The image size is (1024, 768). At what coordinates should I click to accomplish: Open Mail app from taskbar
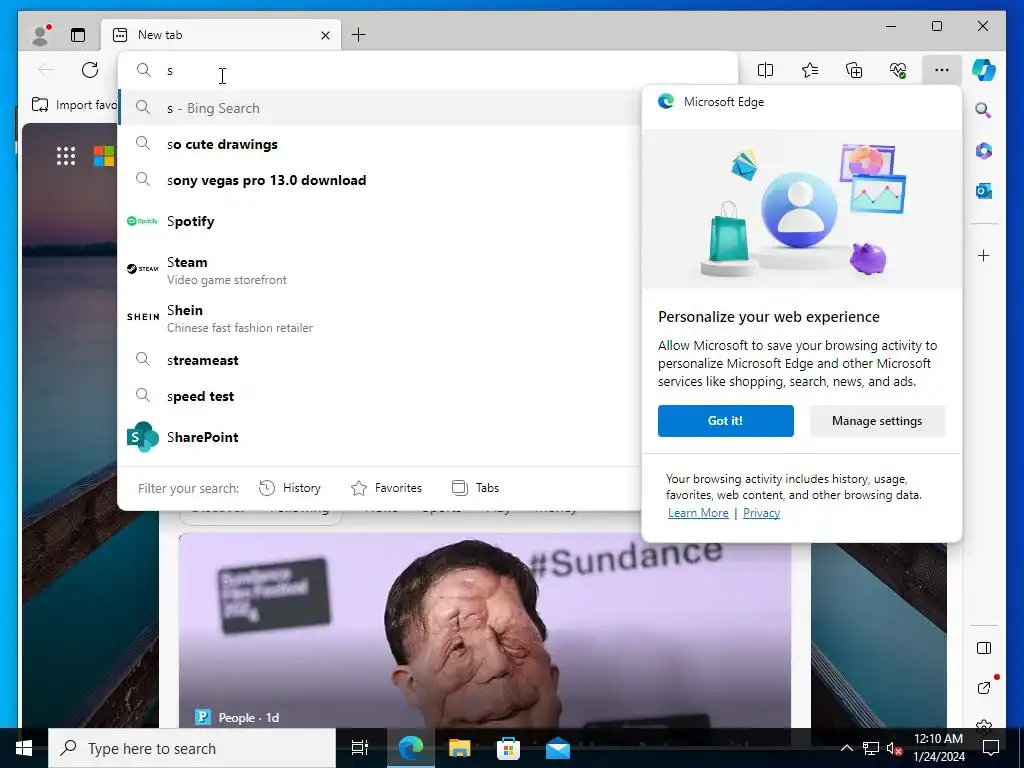click(558, 748)
